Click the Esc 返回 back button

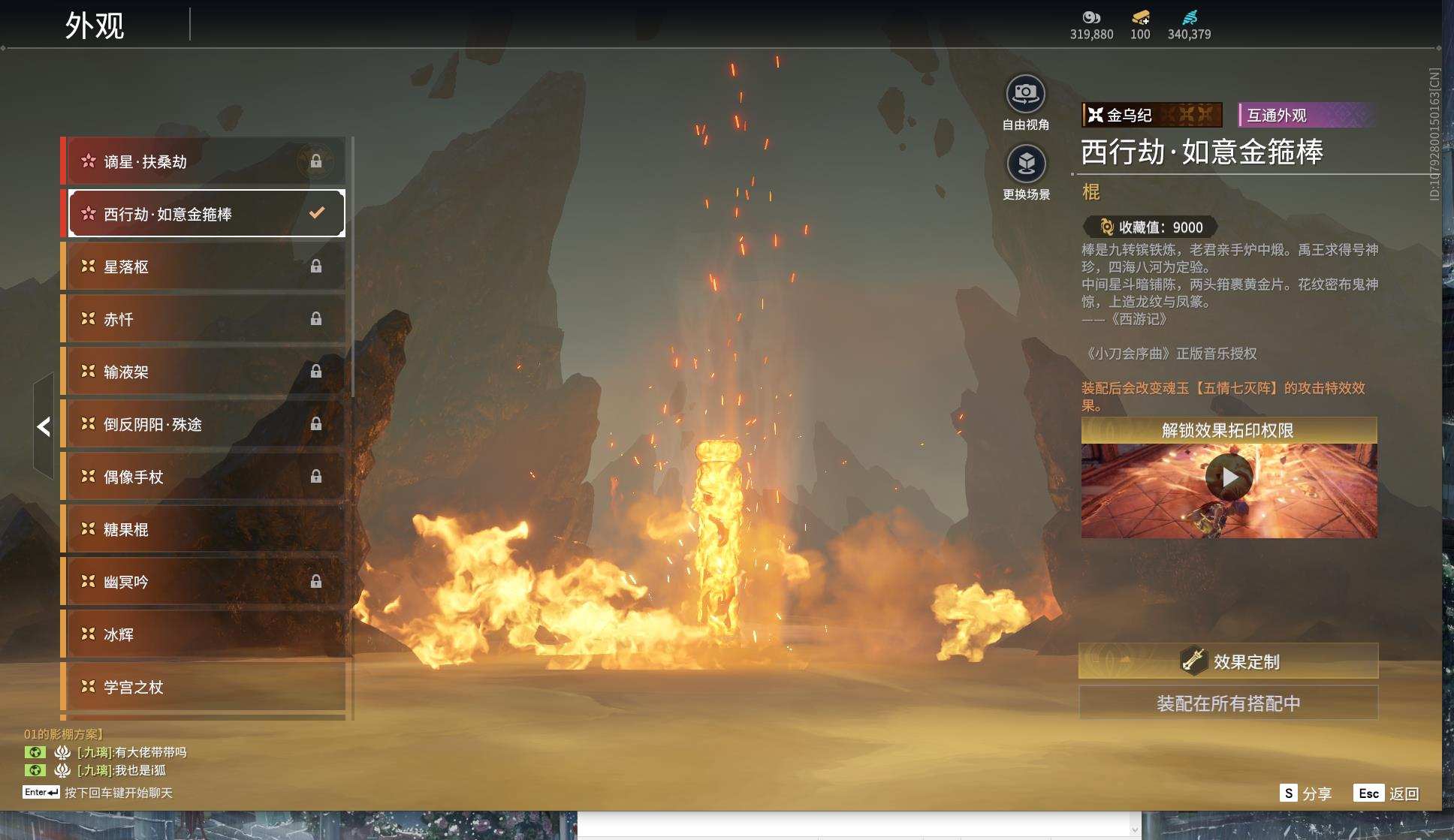tap(1386, 793)
